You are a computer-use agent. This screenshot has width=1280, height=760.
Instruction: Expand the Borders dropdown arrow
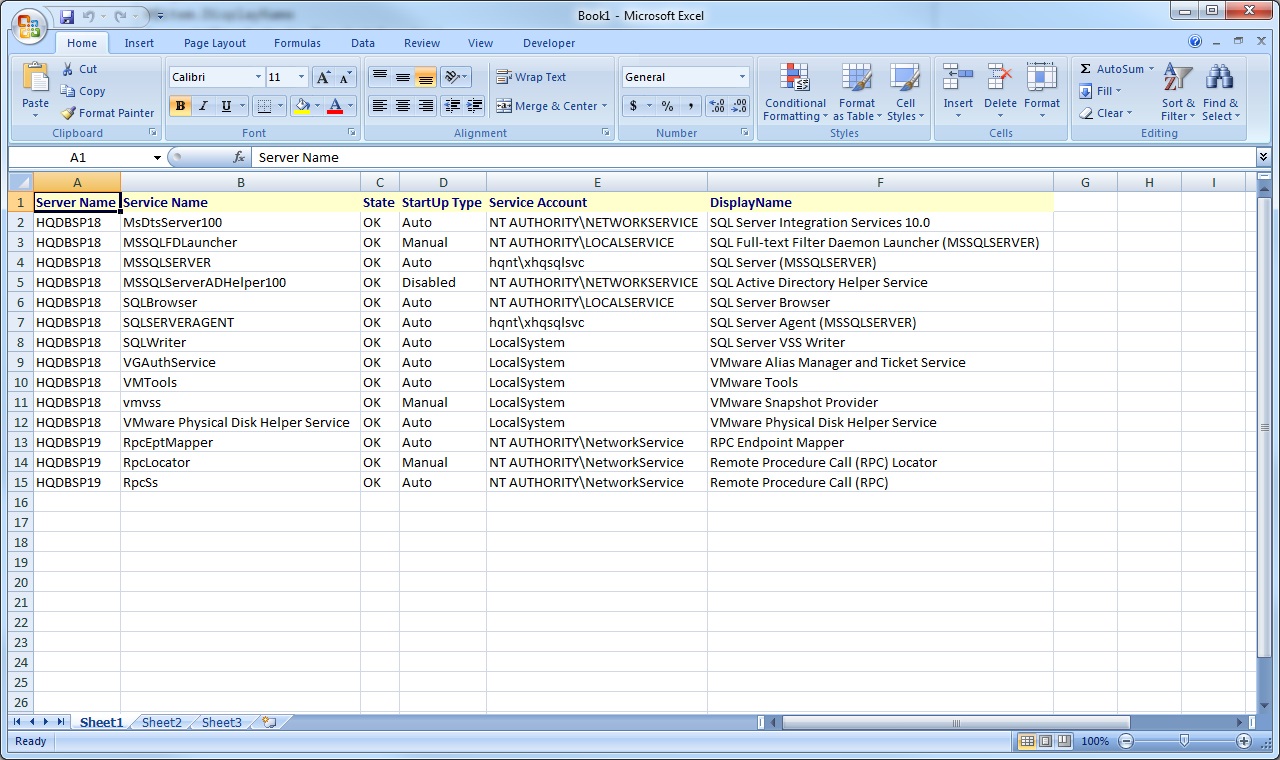pyautogui.click(x=281, y=106)
